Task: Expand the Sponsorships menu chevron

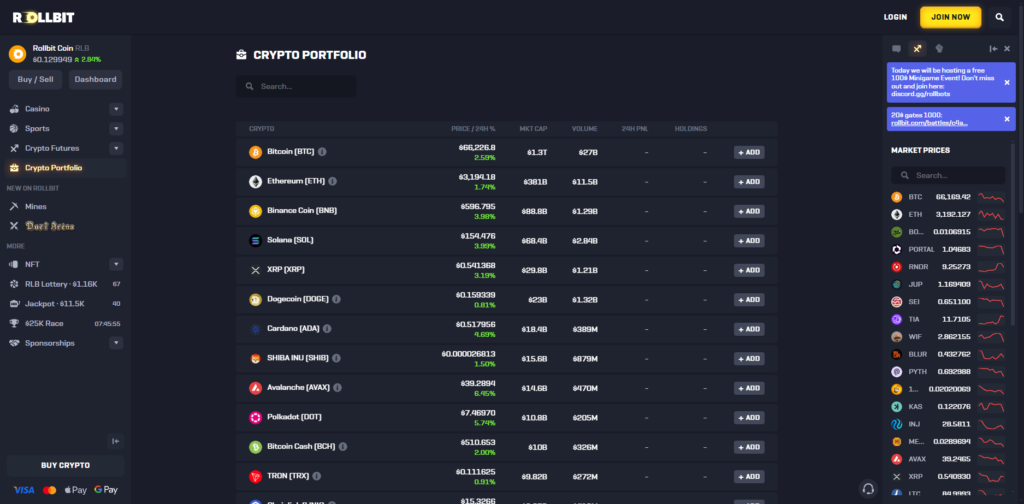Action: [116, 343]
